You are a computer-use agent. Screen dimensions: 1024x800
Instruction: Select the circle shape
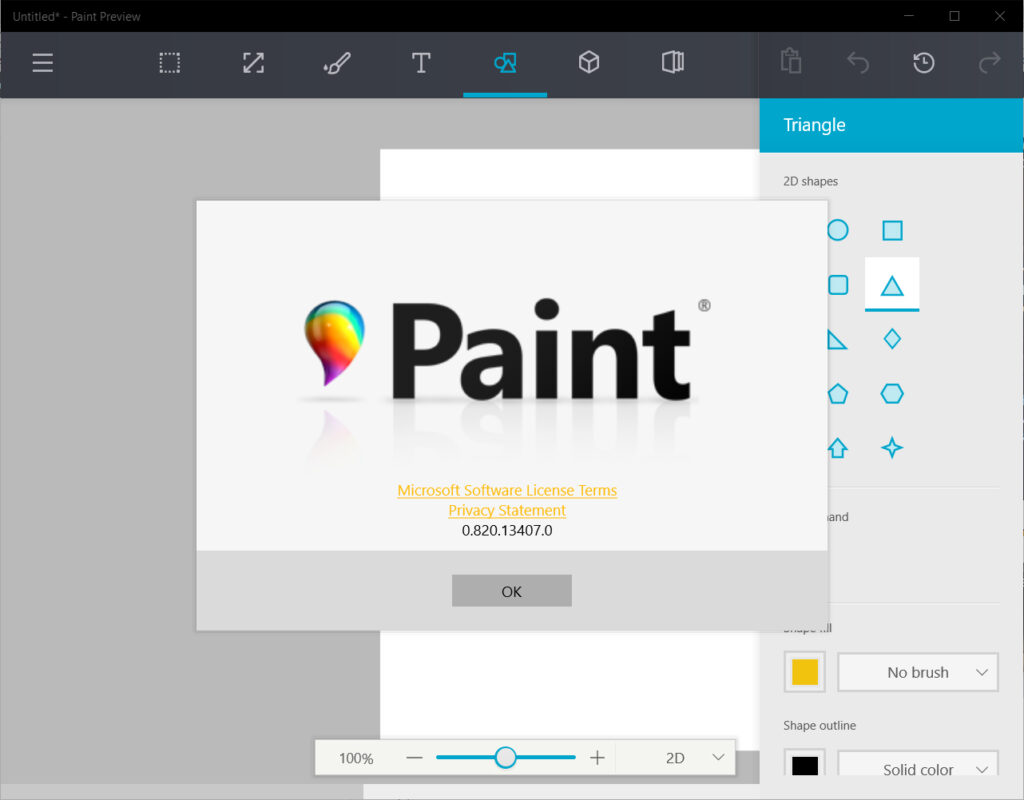pos(838,231)
